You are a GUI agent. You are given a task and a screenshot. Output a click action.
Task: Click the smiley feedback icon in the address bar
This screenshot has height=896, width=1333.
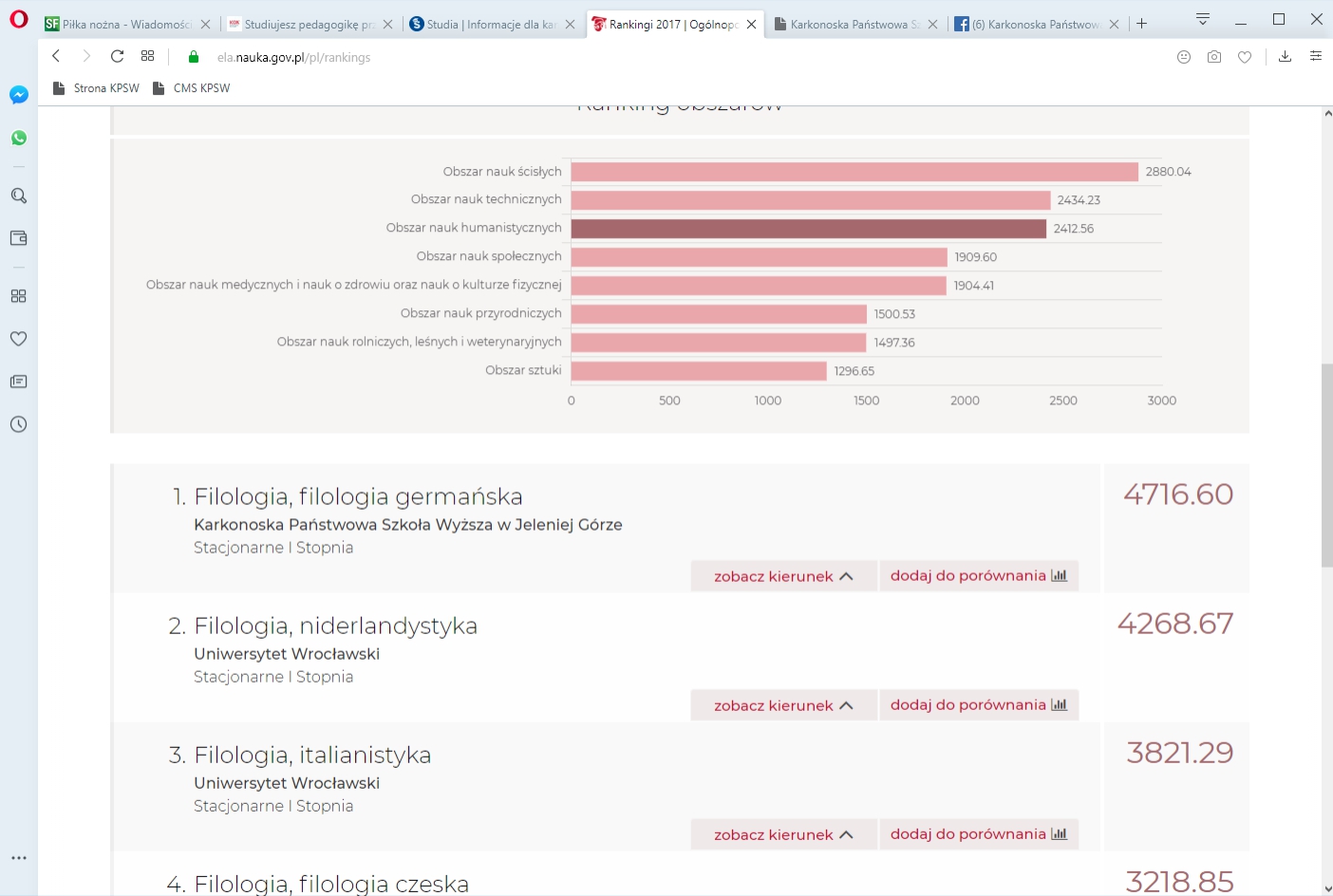(1184, 57)
